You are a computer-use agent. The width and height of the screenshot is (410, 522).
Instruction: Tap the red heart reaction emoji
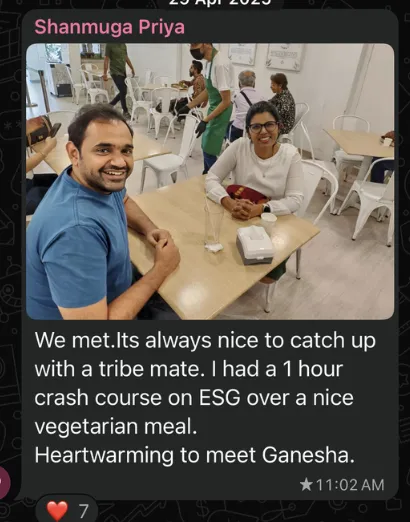pyautogui.click(x=57, y=510)
